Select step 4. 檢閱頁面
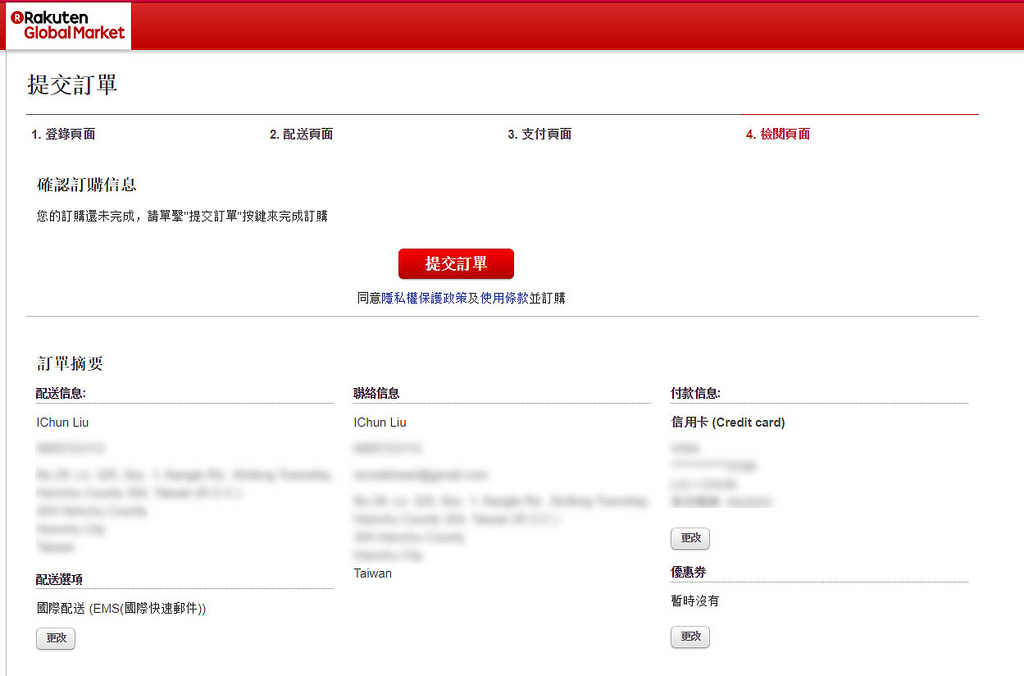The height and width of the screenshot is (676, 1024). 778,134
